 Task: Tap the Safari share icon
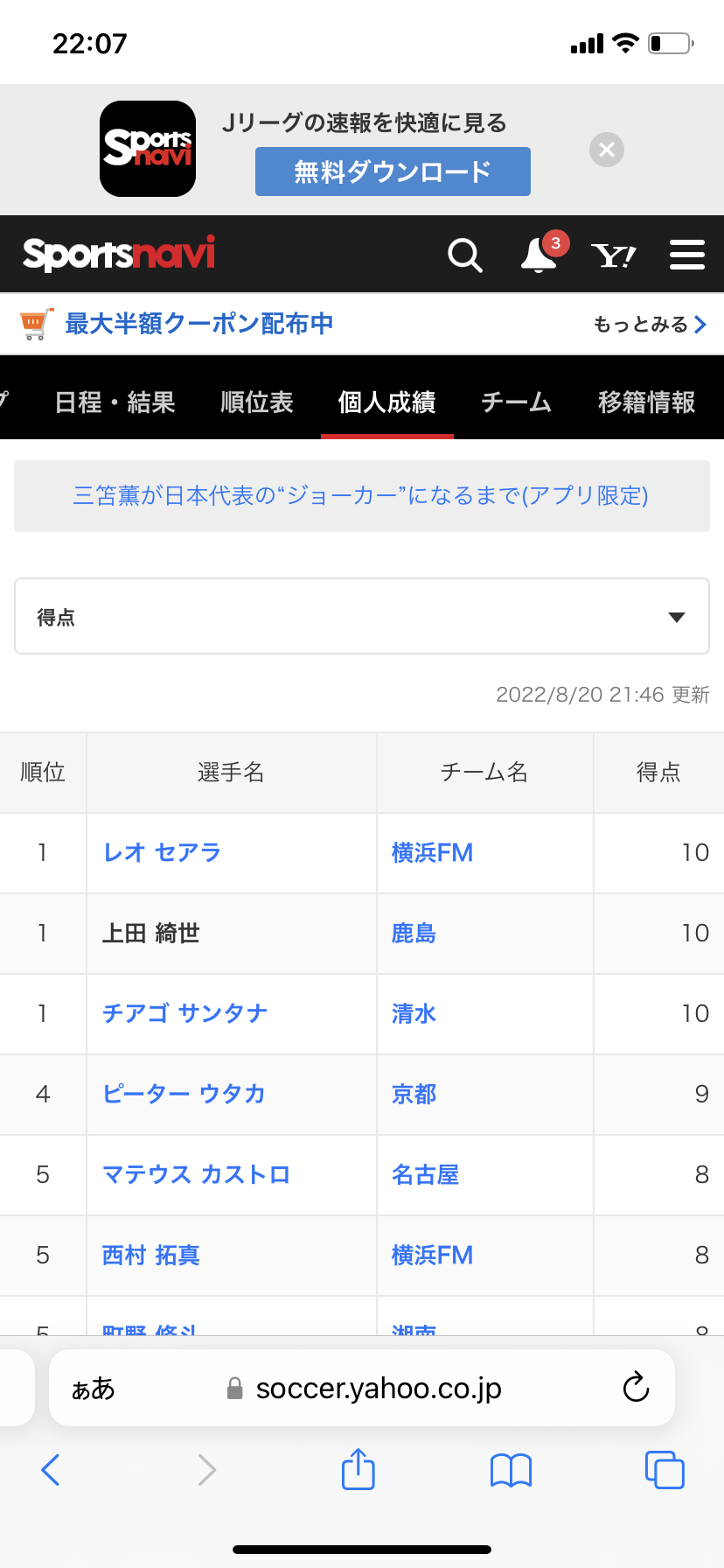358,1469
